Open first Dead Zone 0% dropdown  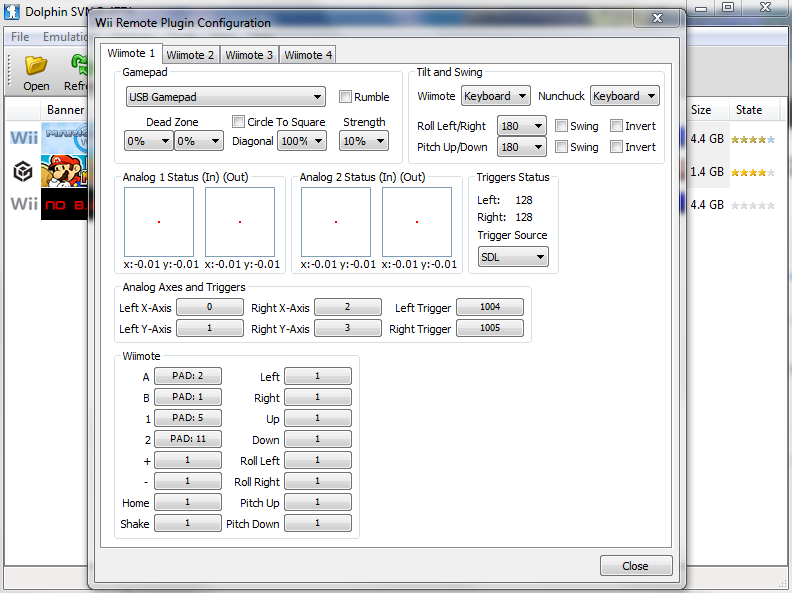tap(148, 141)
